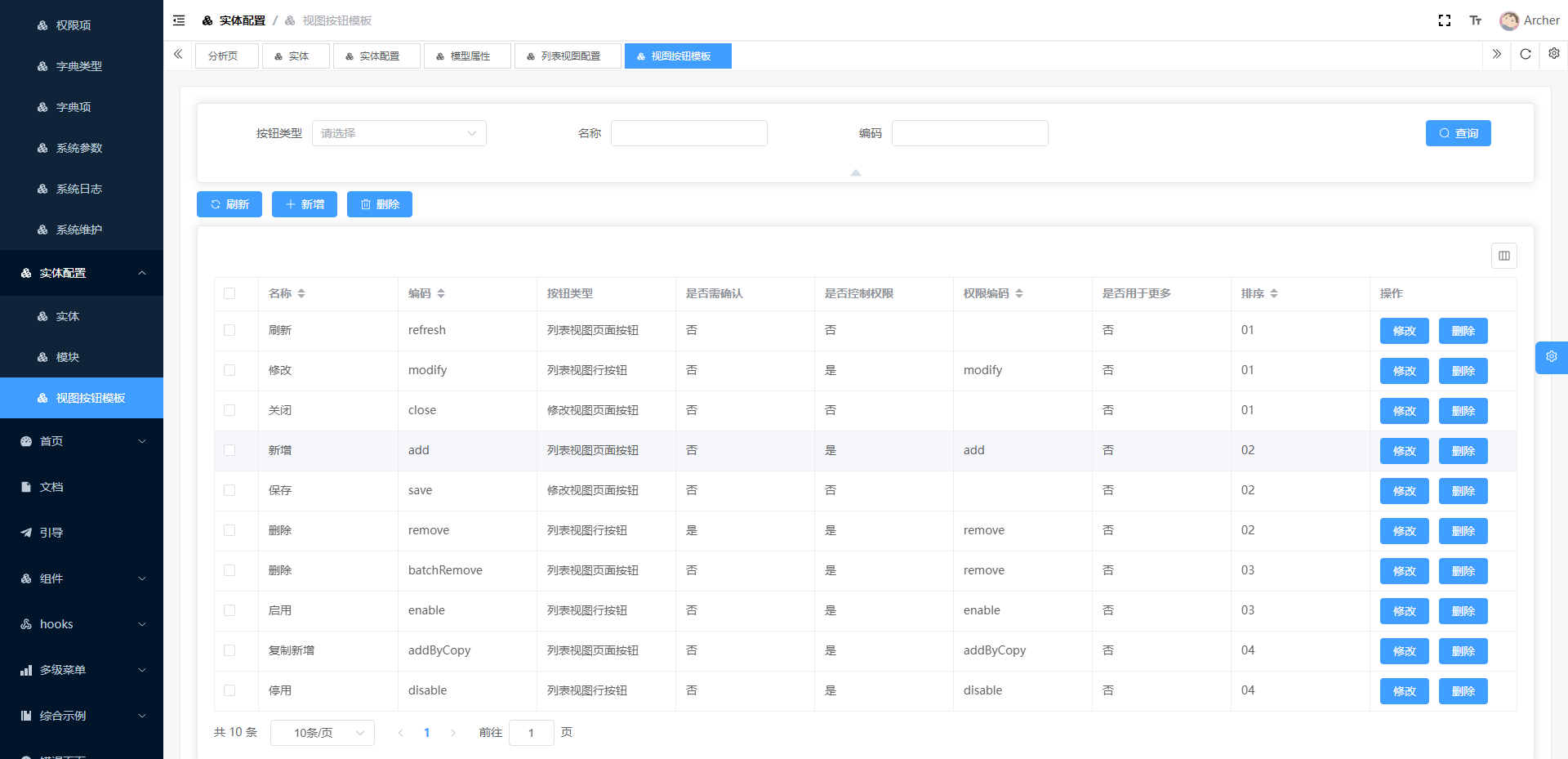This screenshot has width=1568, height=759.
Task: Open the 10条/页 page size dropdown
Action: [323, 733]
